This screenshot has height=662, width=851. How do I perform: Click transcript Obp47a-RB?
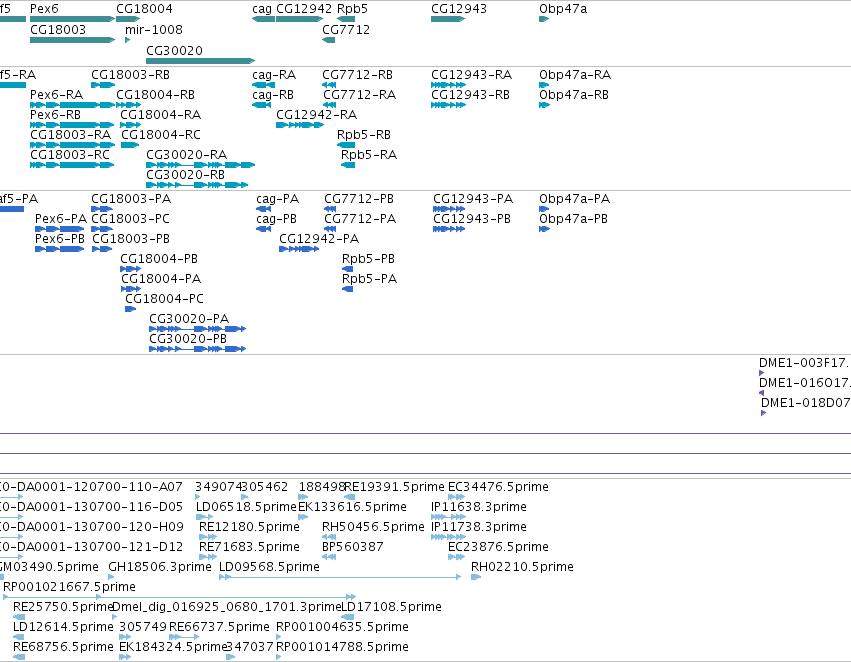[x=574, y=94]
